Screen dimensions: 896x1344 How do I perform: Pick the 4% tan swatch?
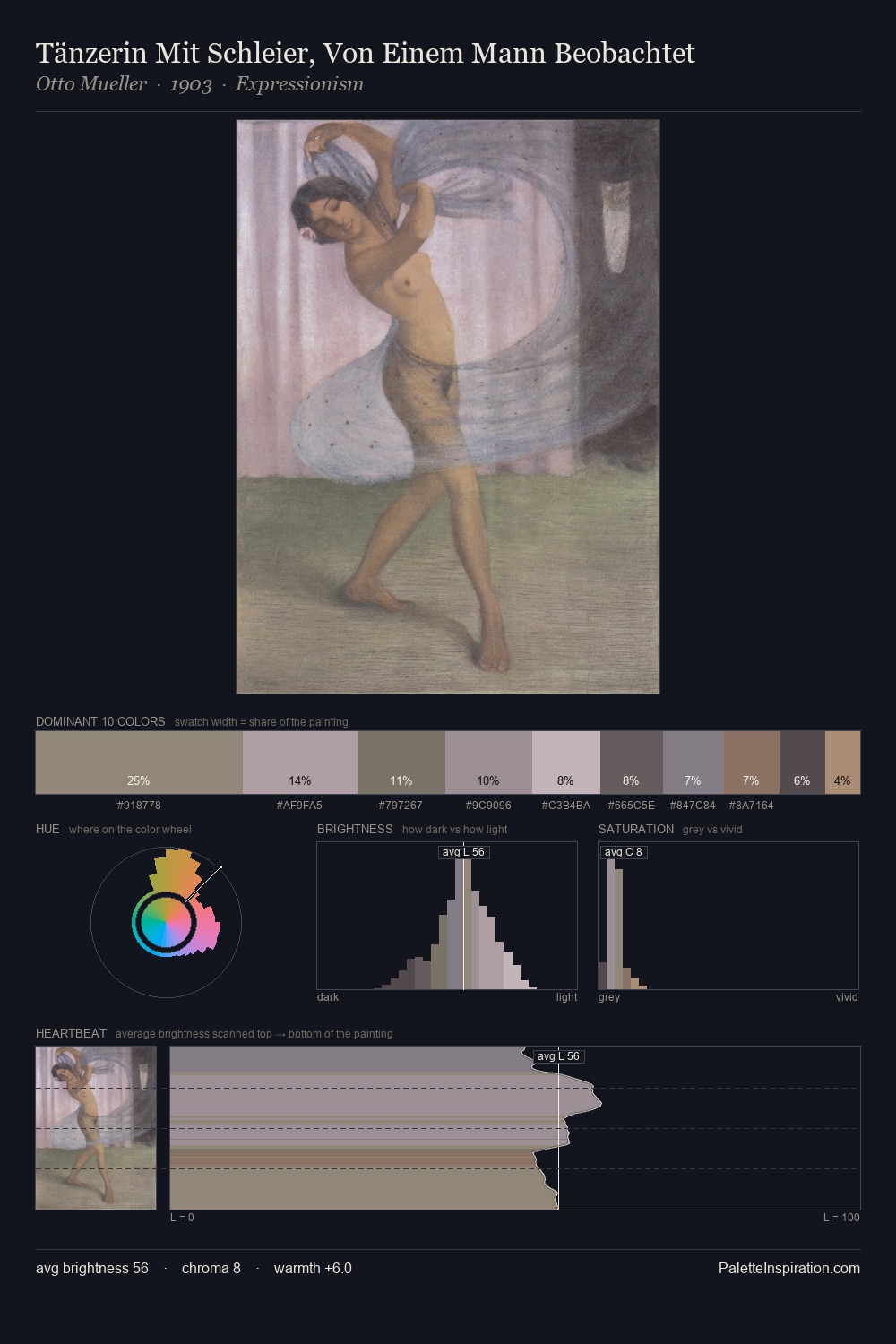842,762
